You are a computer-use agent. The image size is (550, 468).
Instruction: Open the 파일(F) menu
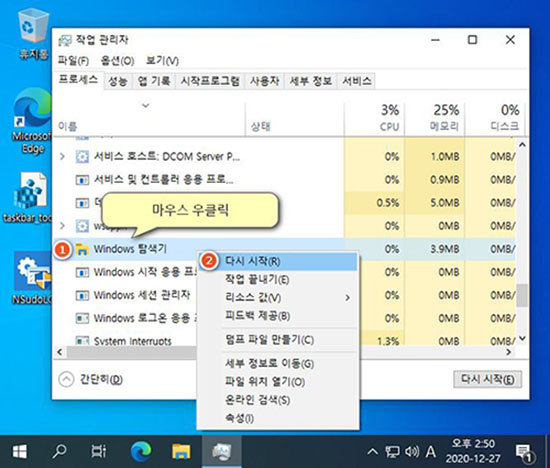tap(73, 61)
